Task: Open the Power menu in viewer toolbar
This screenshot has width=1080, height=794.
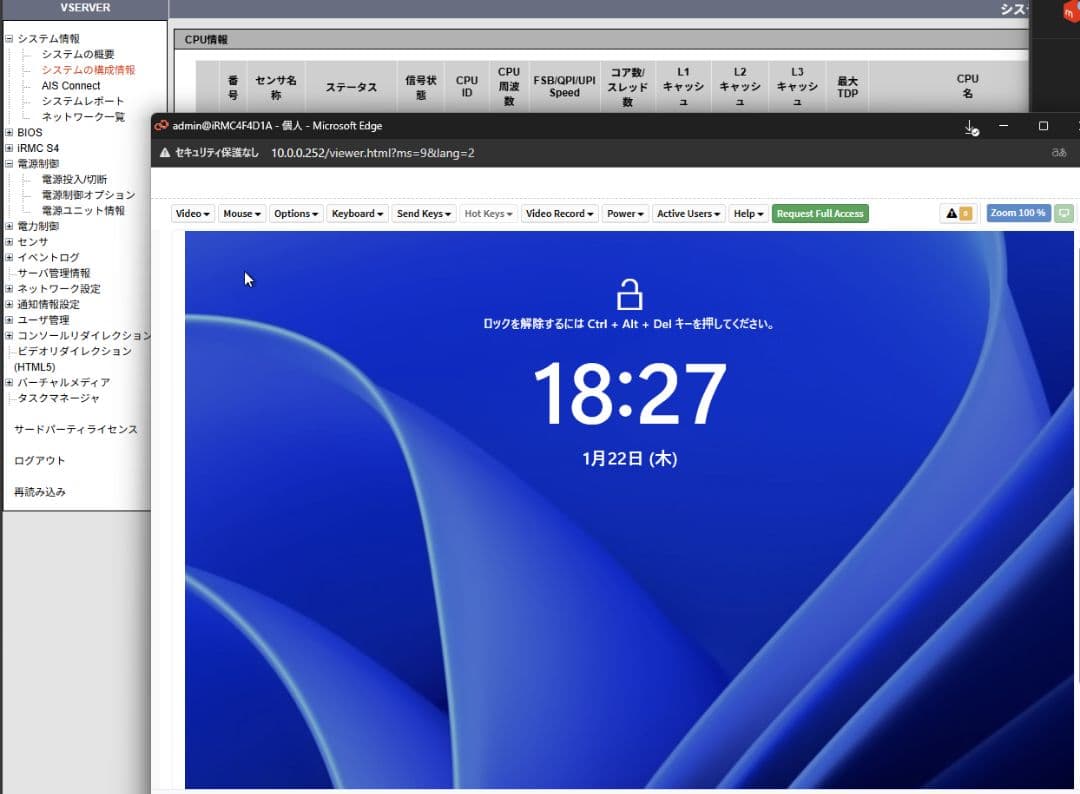Action: point(624,213)
